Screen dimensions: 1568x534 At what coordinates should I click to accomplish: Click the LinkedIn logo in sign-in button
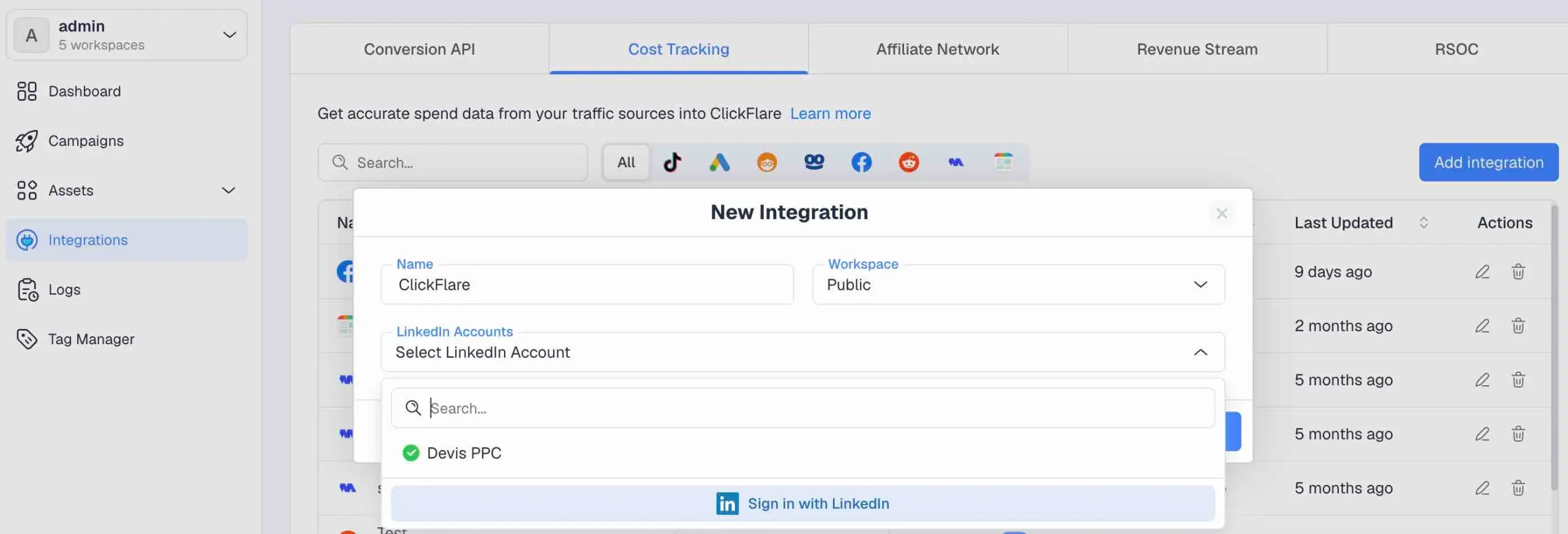coord(727,503)
